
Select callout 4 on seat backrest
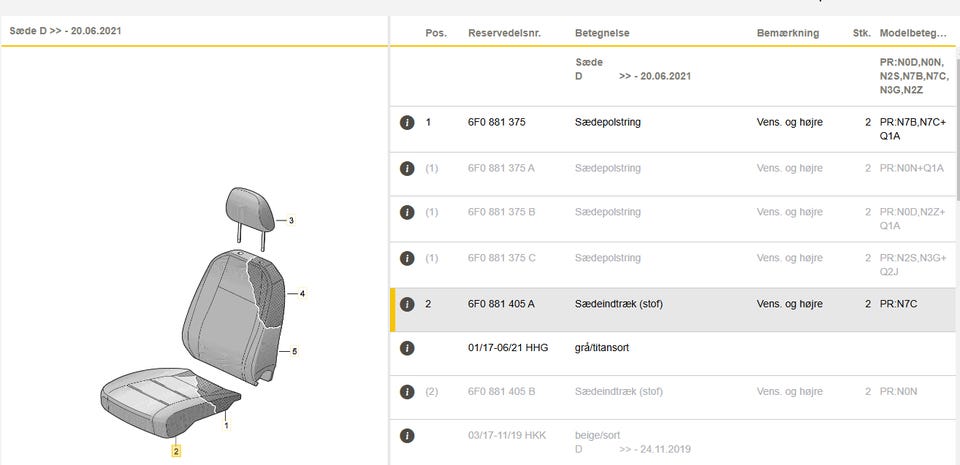302,294
